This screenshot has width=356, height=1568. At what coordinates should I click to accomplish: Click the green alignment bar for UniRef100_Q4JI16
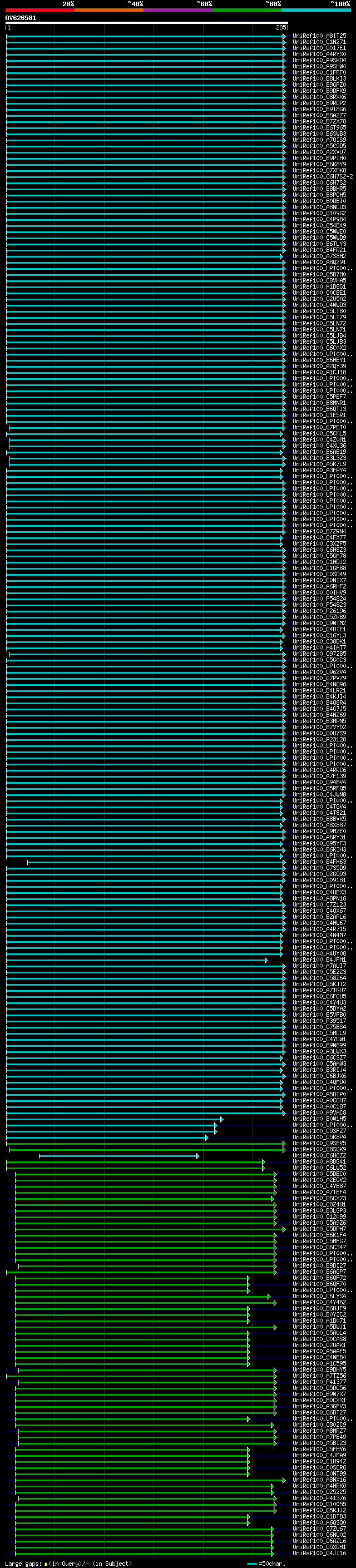(144, 1553)
